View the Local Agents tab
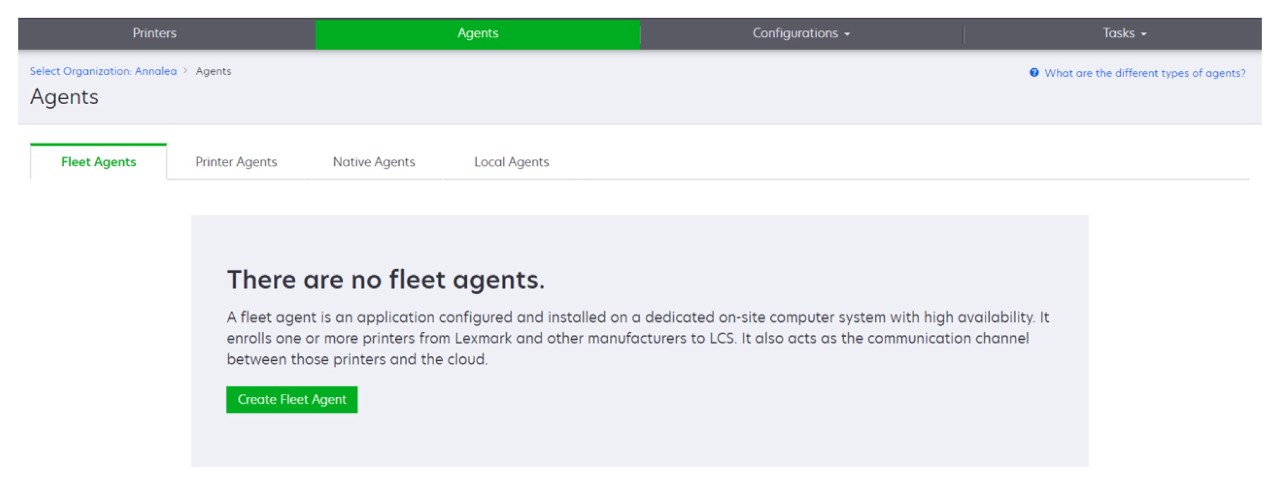This screenshot has height=501, width=1280. coord(511,162)
